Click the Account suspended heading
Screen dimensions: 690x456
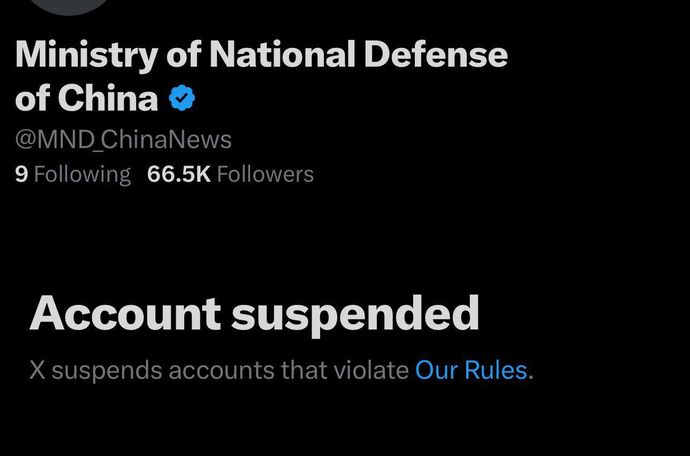click(254, 314)
